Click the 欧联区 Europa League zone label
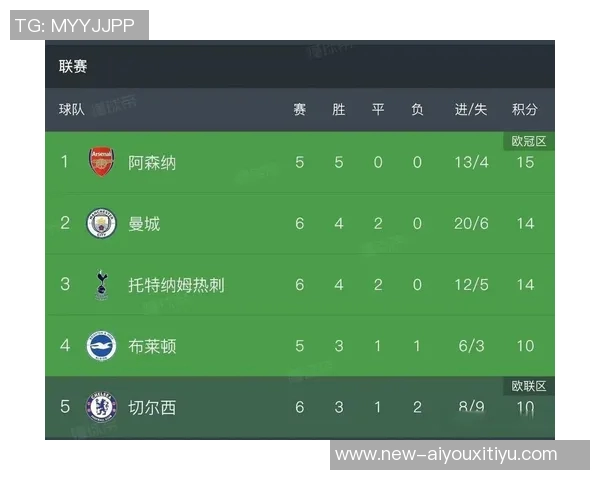The image size is (600, 480). pyautogui.click(x=529, y=386)
